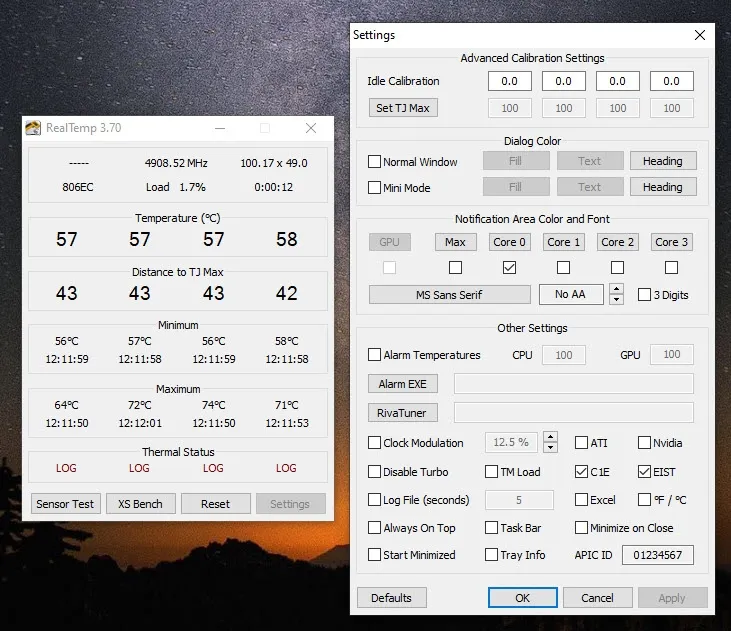Disable the EIST checkbox
Screen dimensions: 731x631
(x=645, y=472)
